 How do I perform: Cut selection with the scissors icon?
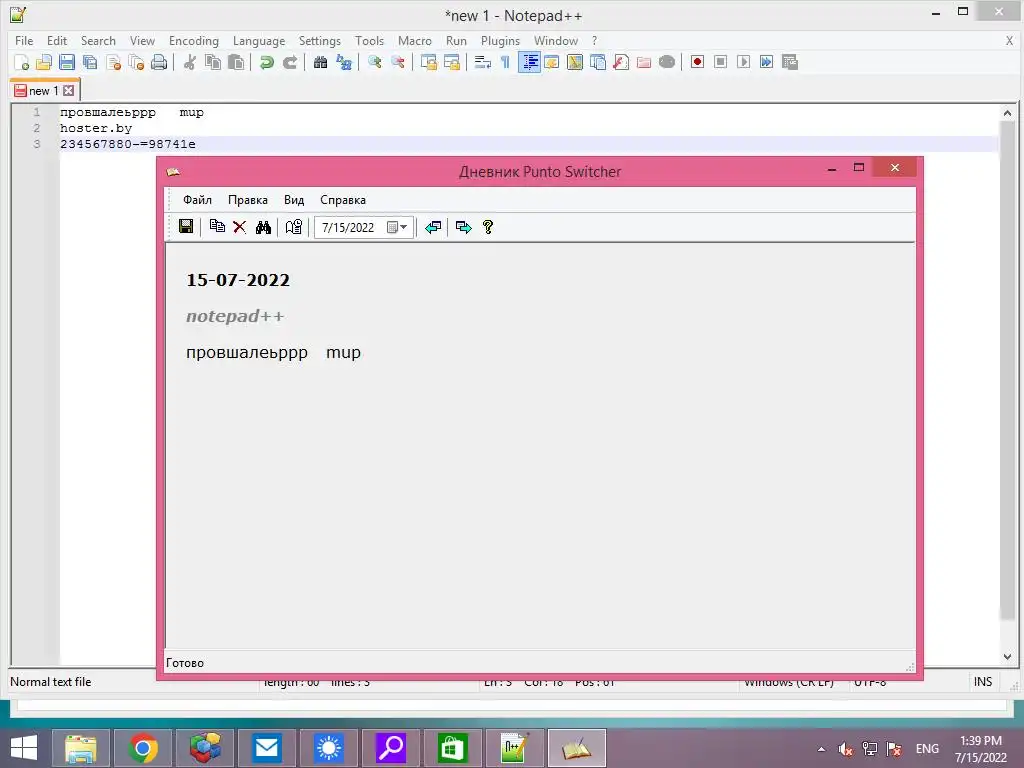189,62
